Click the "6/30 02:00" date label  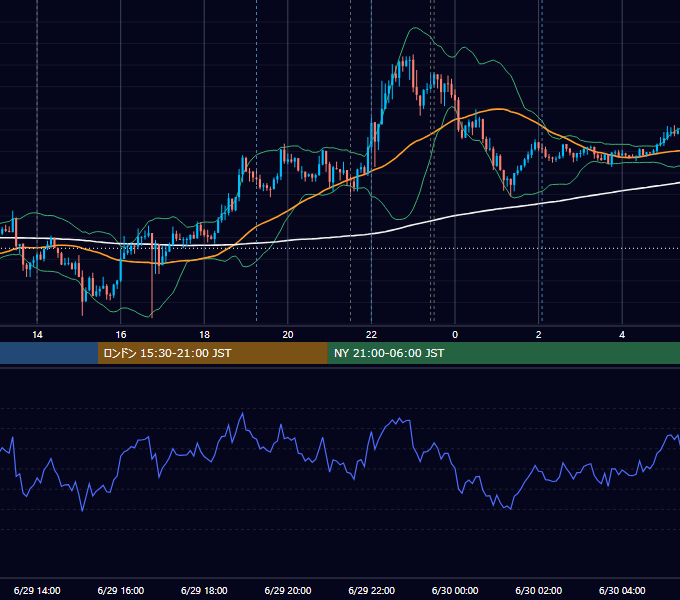[539, 590]
